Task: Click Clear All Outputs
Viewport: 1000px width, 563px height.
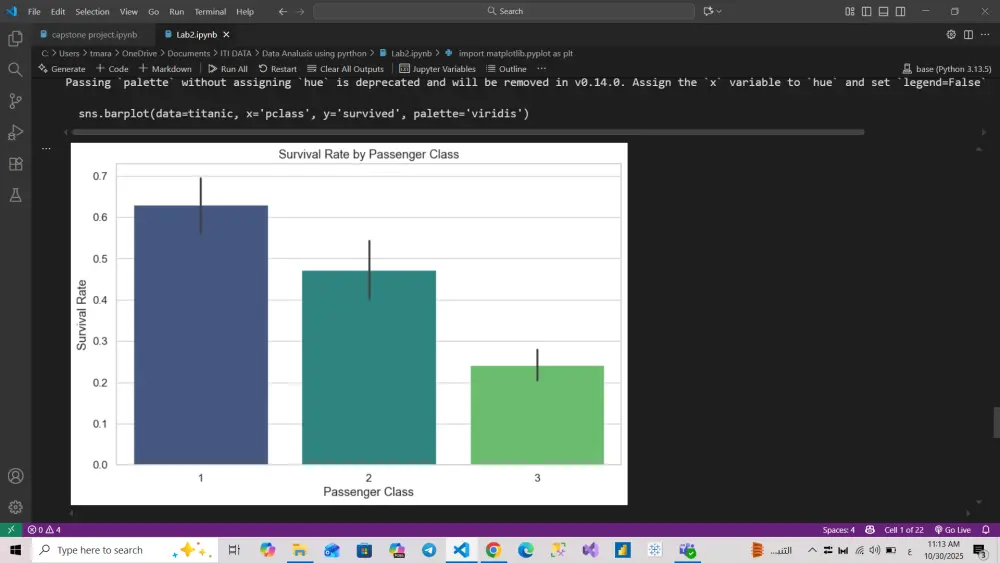Action: [x=345, y=69]
